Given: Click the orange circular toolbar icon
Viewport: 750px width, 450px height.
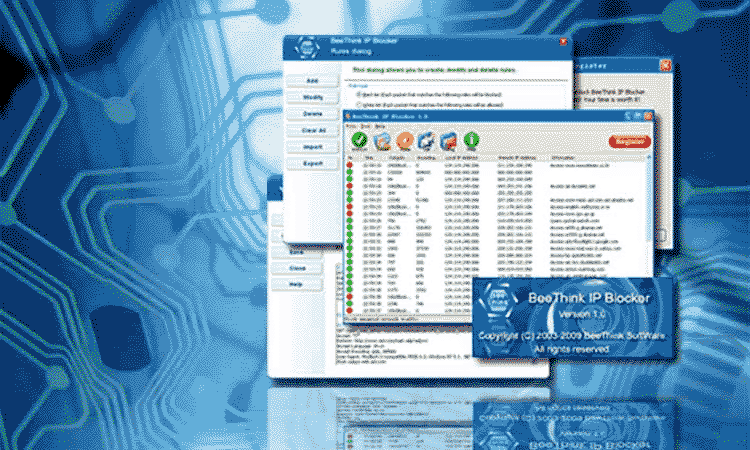Looking at the screenshot, I should tap(405, 141).
